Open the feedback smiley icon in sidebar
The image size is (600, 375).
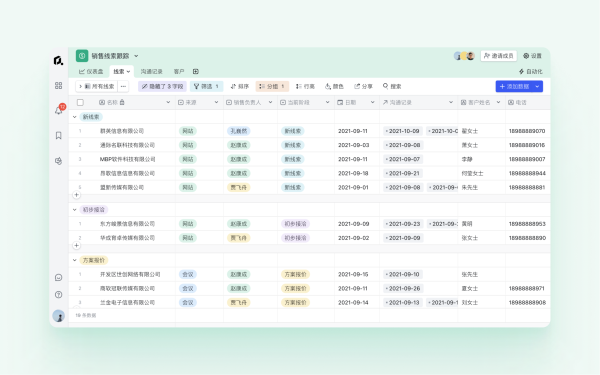tap(59, 277)
